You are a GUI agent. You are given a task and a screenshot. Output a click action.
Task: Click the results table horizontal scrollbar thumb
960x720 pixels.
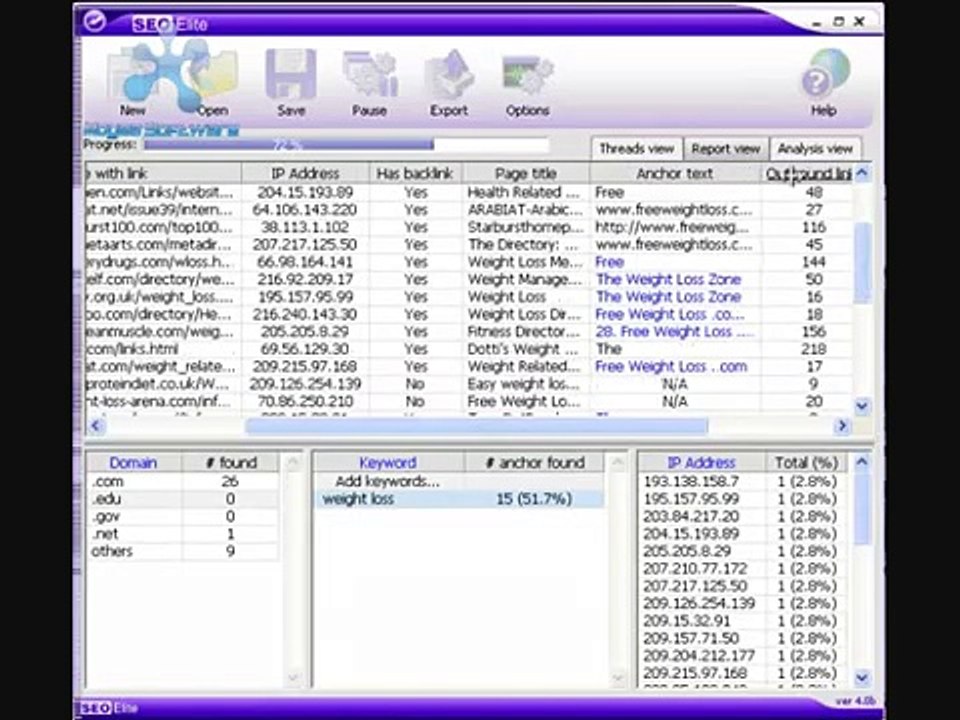coord(476,426)
